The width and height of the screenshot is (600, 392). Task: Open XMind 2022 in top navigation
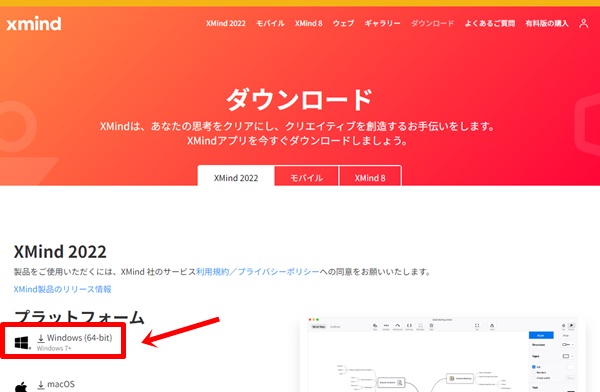226,23
